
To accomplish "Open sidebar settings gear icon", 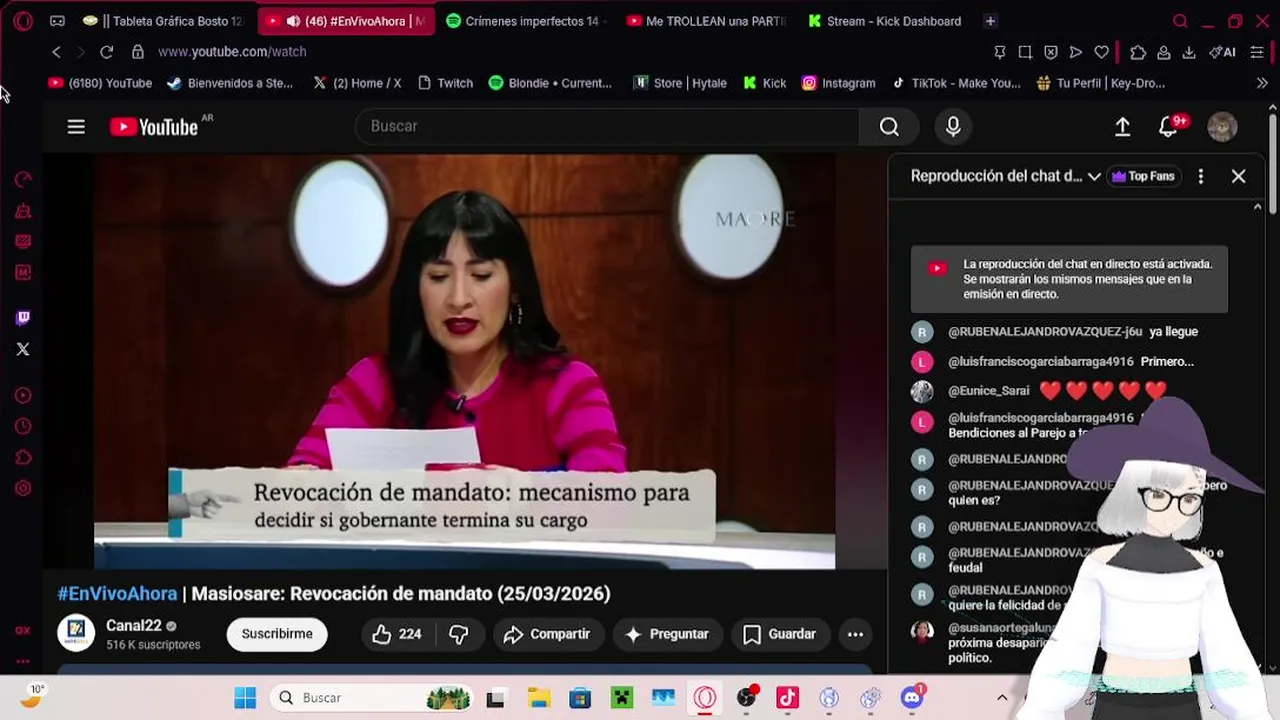I will tap(23, 489).
